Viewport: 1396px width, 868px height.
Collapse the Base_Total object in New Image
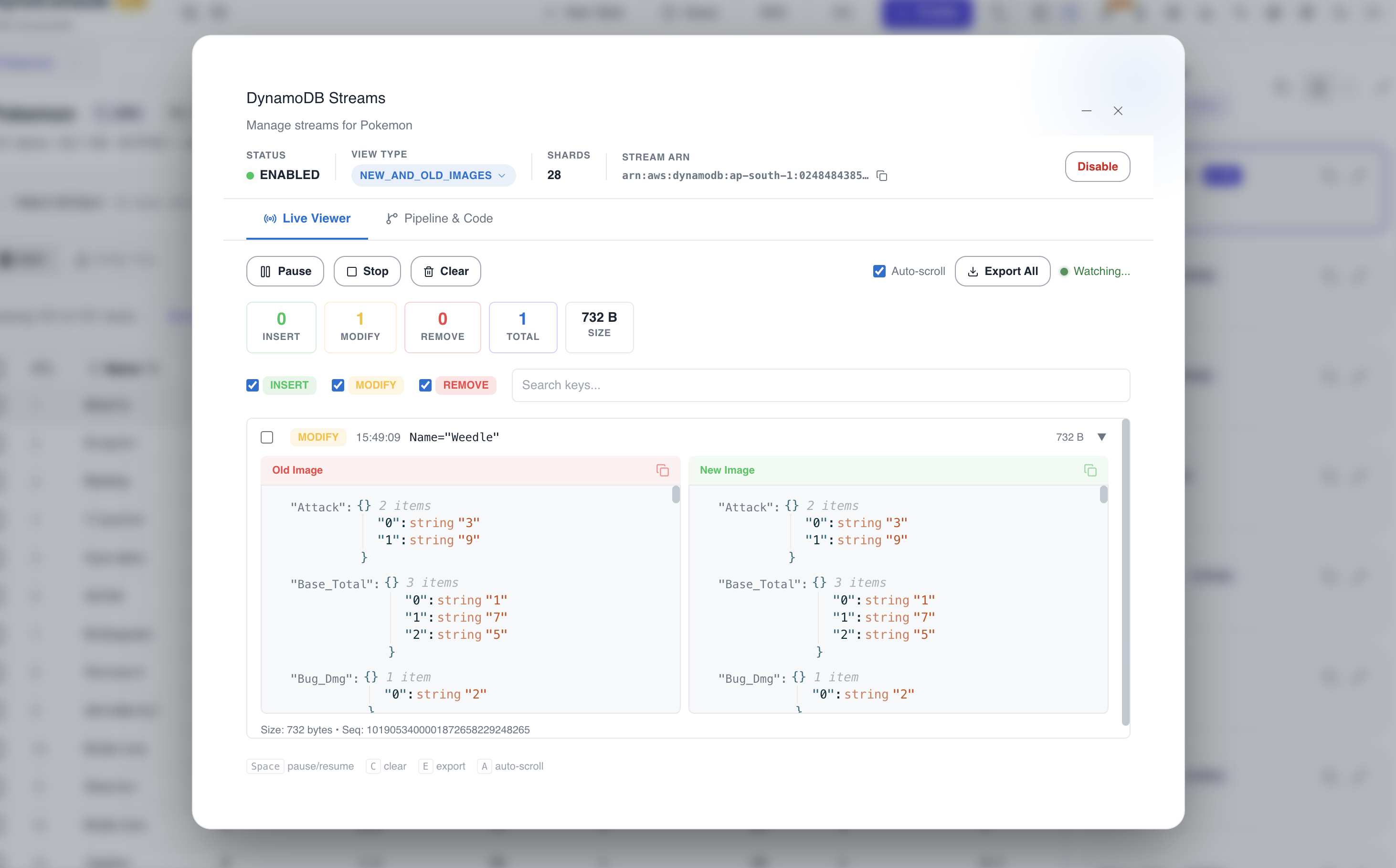click(x=819, y=582)
